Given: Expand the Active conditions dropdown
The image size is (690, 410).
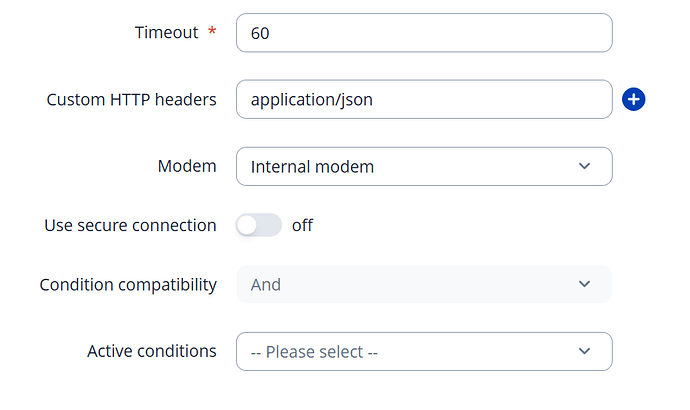Looking at the screenshot, I should tap(423, 351).
